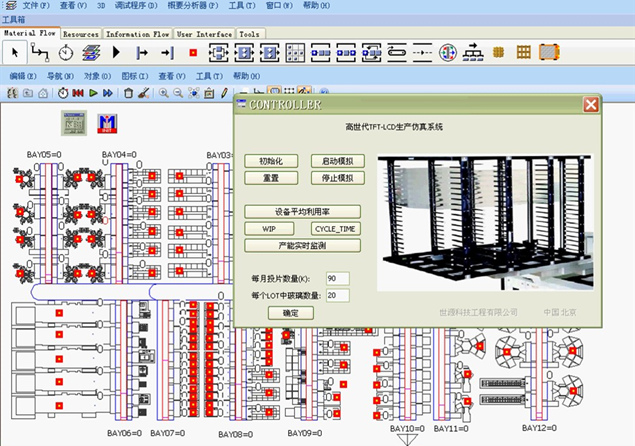Select the arrow pointer tool in toolbox

[16, 51]
